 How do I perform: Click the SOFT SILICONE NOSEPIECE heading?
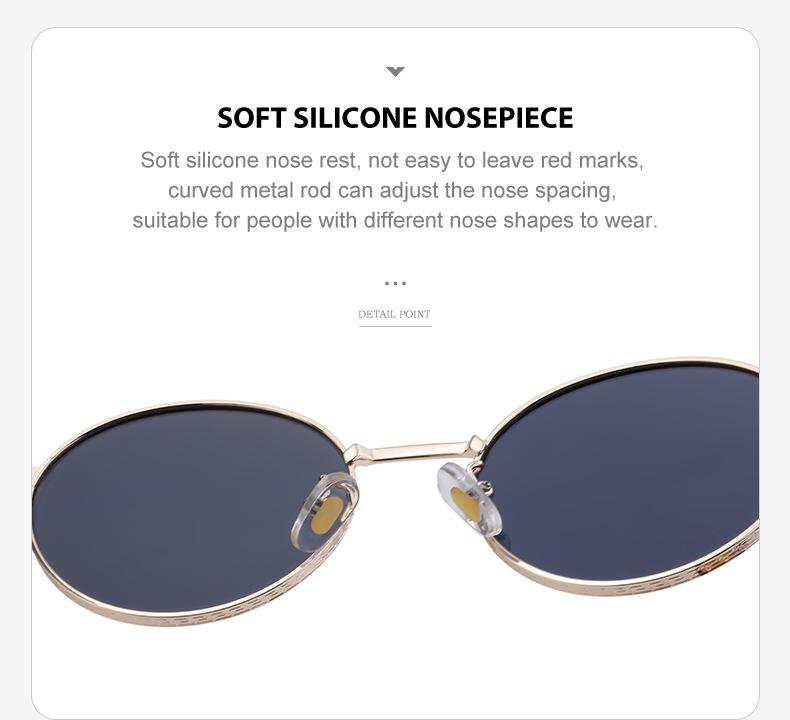coord(395,118)
